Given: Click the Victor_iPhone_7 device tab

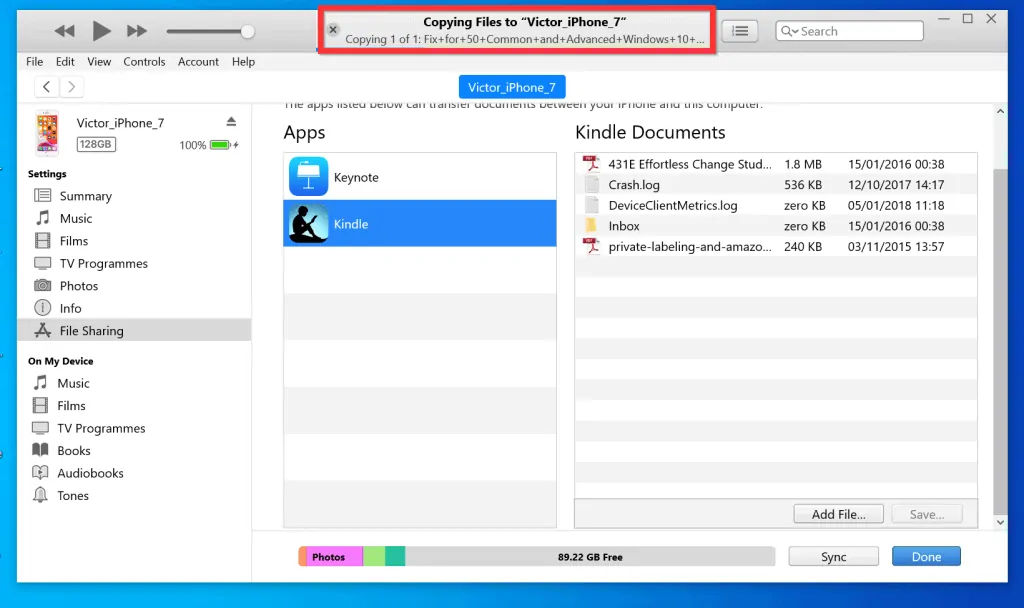Looking at the screenshot, I should tap(512, 87).
